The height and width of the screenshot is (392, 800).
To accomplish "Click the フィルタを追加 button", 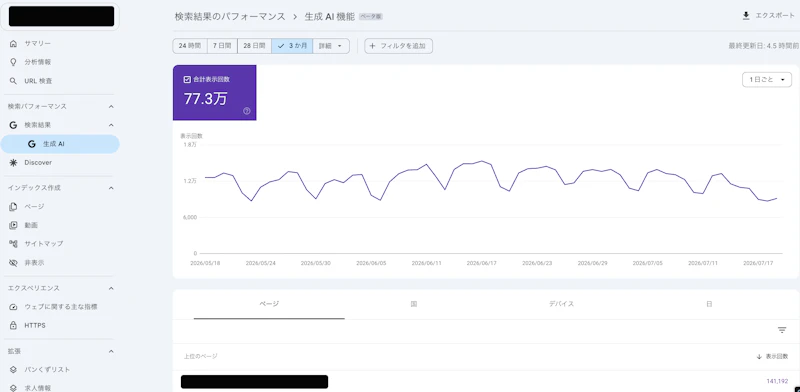I will [x=398, y=46].
